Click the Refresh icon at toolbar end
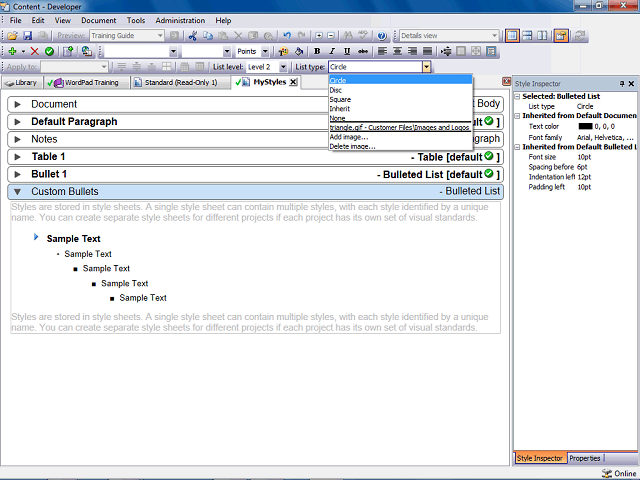The height and width of the screenshot is (480, 640). [x=579, y=36]
